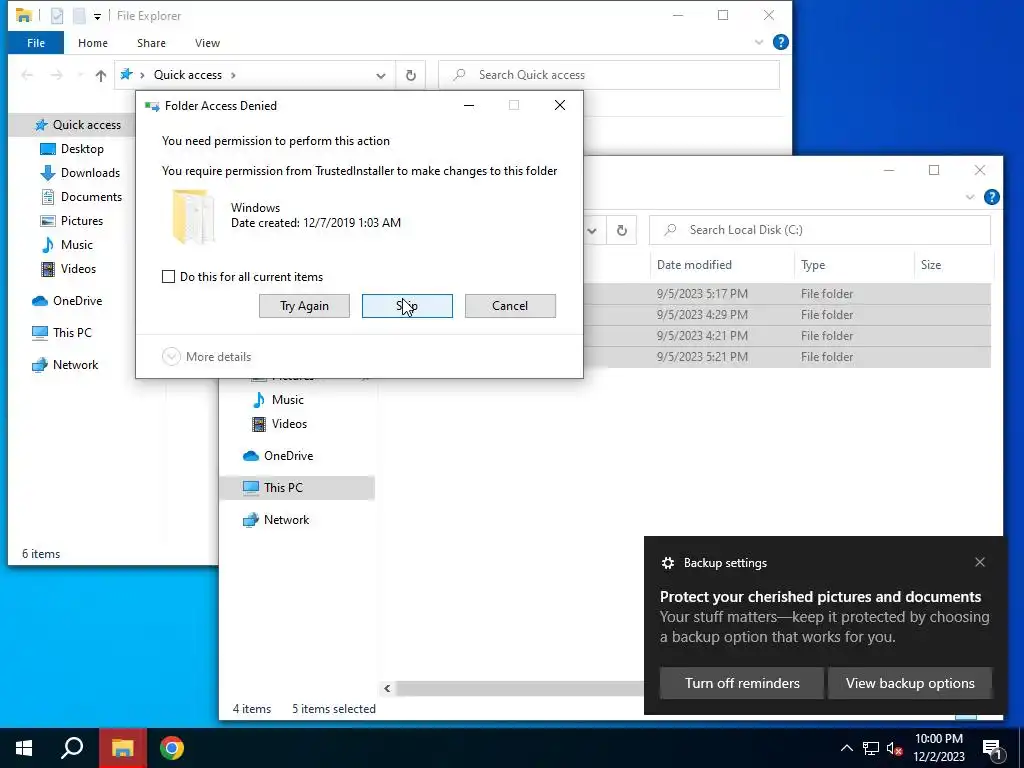Select the row dated 9/5/2023 5:17 PM

[787, 294]
